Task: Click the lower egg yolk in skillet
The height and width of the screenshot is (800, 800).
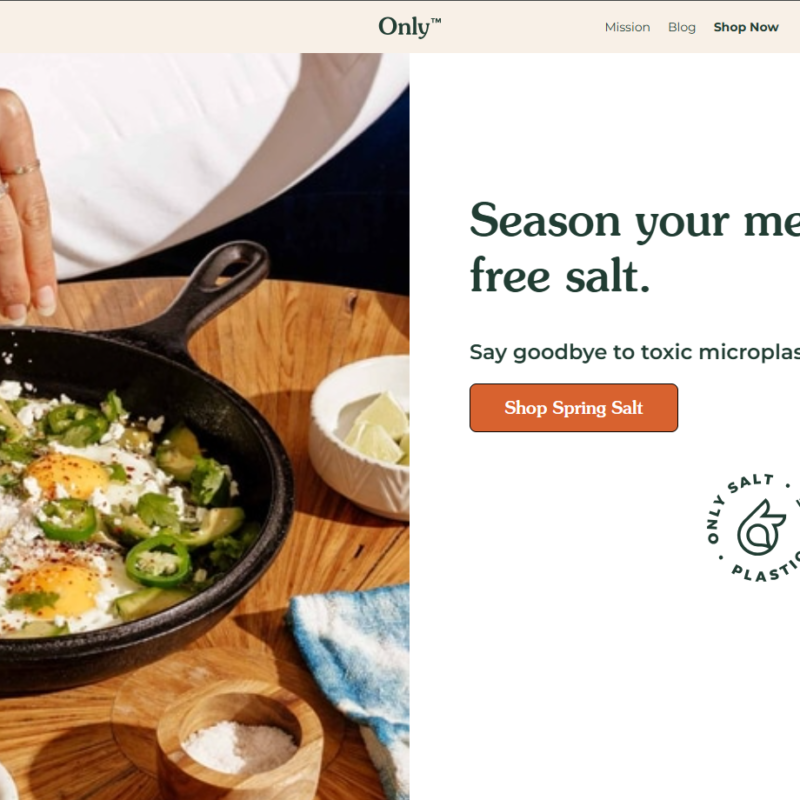Action: pyautogui.click(x=56, y=589)
